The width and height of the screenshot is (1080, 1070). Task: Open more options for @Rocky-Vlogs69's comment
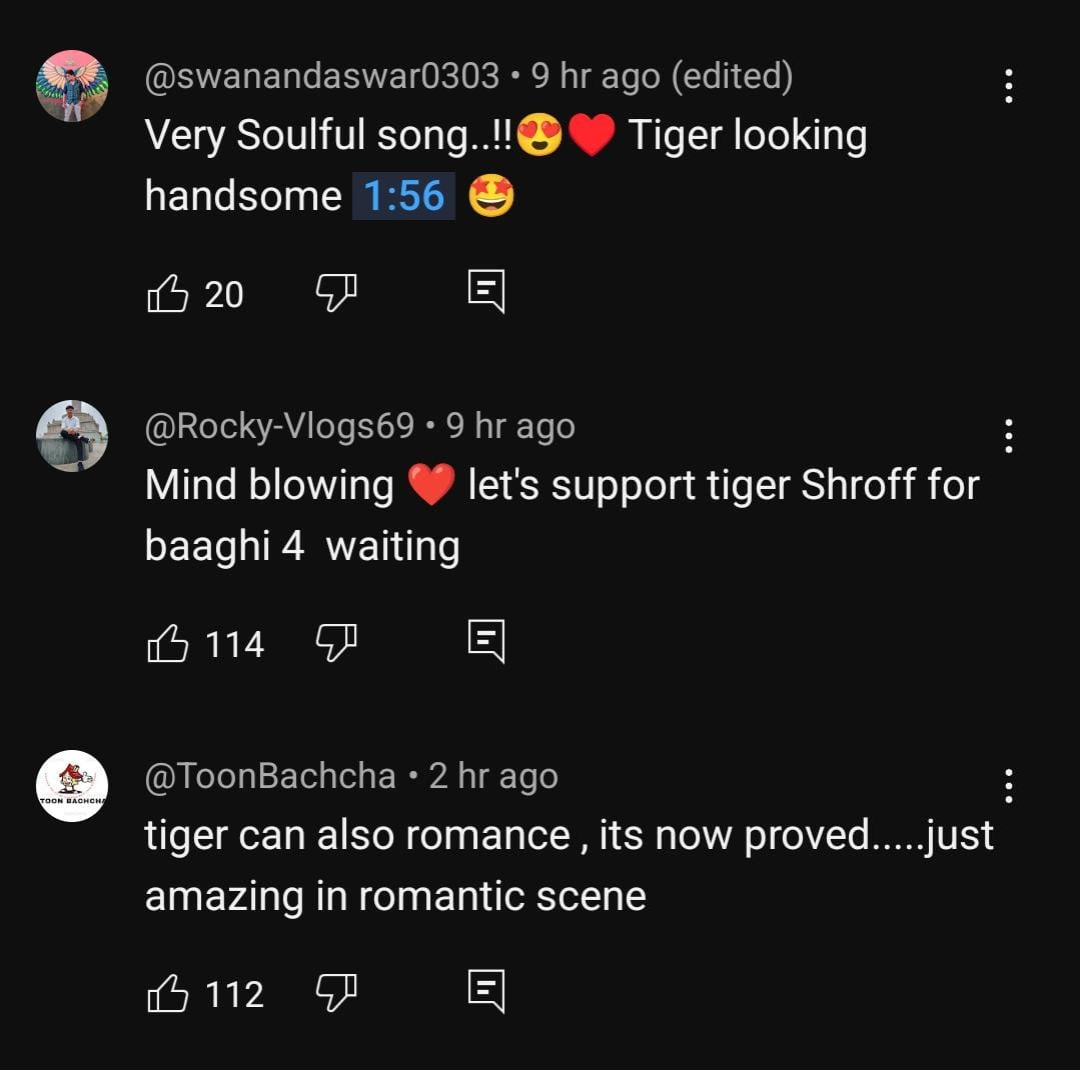click(x=1008, y=436)
